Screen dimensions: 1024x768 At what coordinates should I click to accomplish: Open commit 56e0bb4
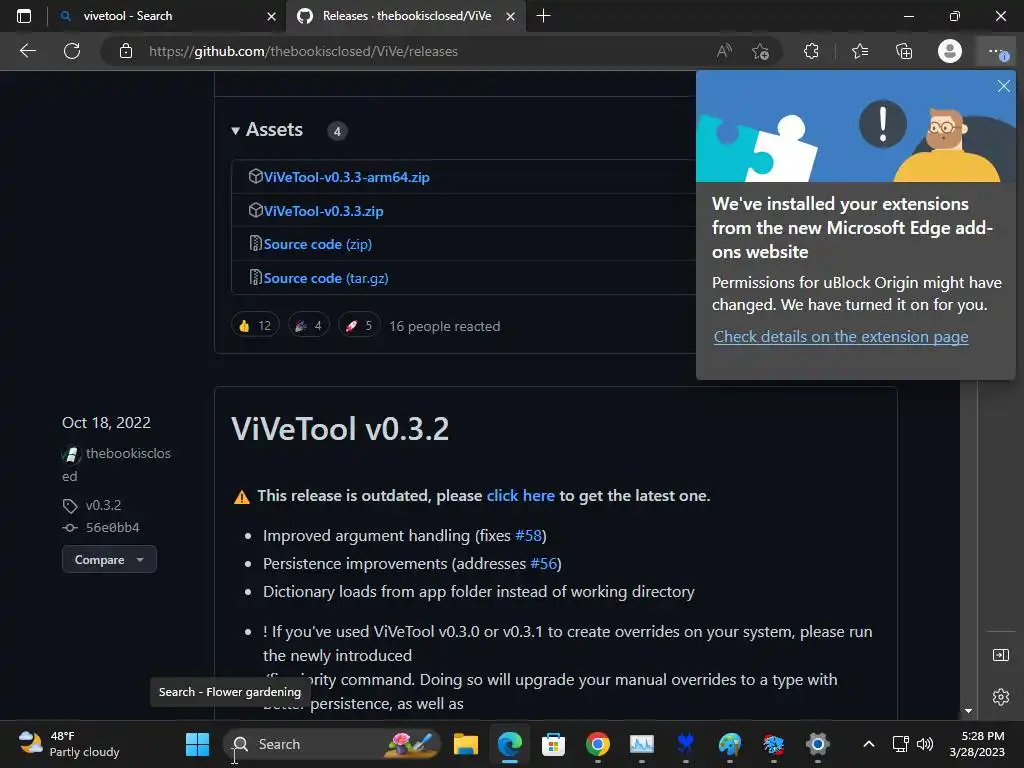click(x=112, y=527)
